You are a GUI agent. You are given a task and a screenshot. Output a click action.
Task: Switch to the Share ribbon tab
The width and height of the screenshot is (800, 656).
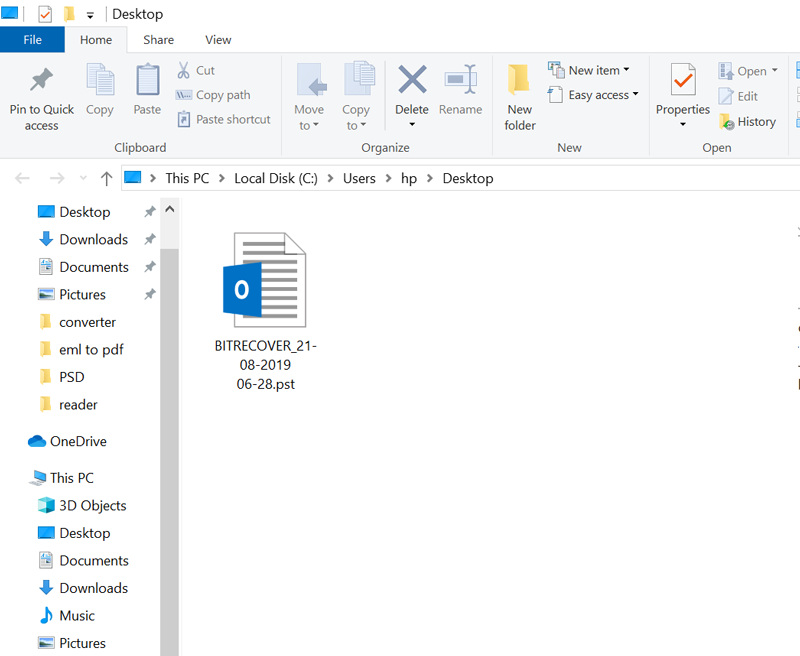point(158,40)
